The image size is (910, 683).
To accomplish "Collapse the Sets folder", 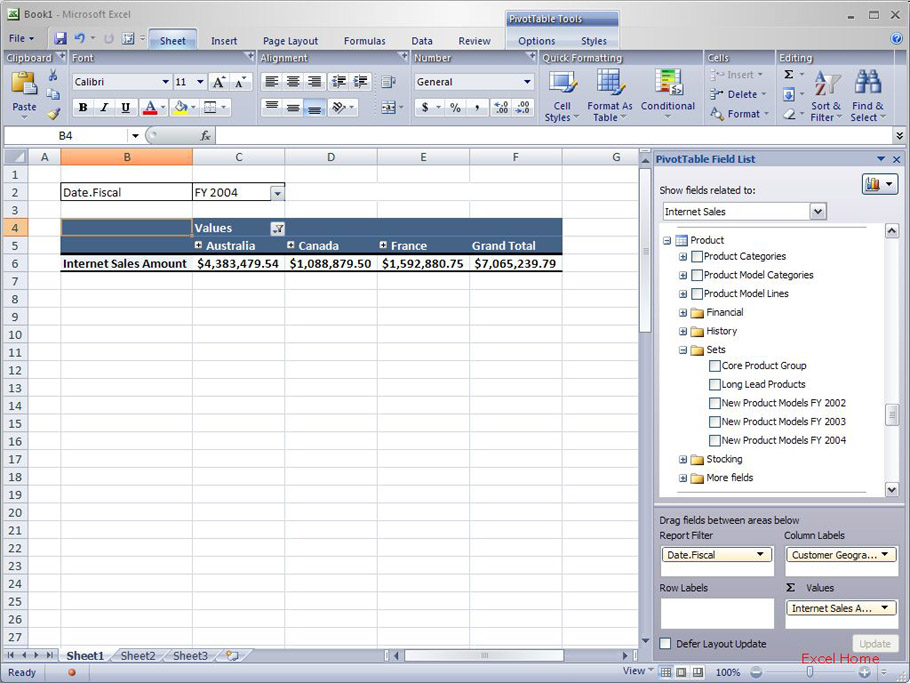I will pyautogui.click(x=683, y=350).
